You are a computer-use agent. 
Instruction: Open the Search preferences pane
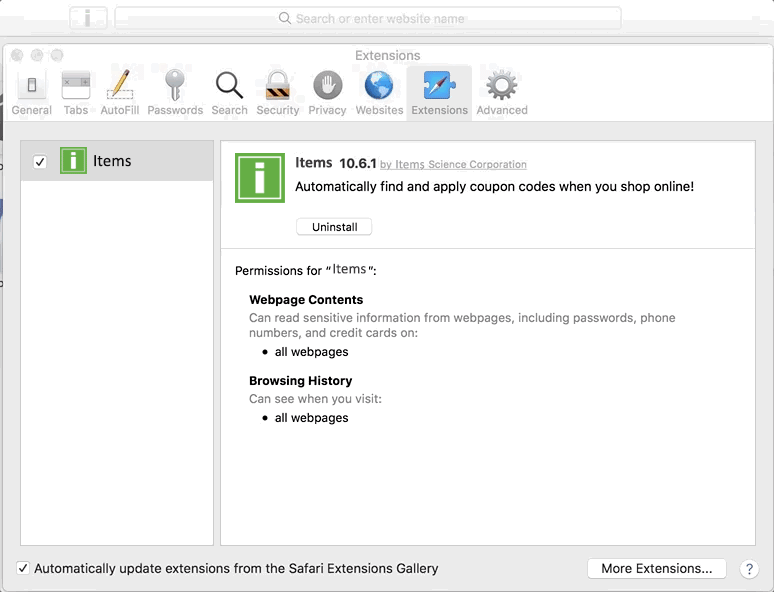230,93
